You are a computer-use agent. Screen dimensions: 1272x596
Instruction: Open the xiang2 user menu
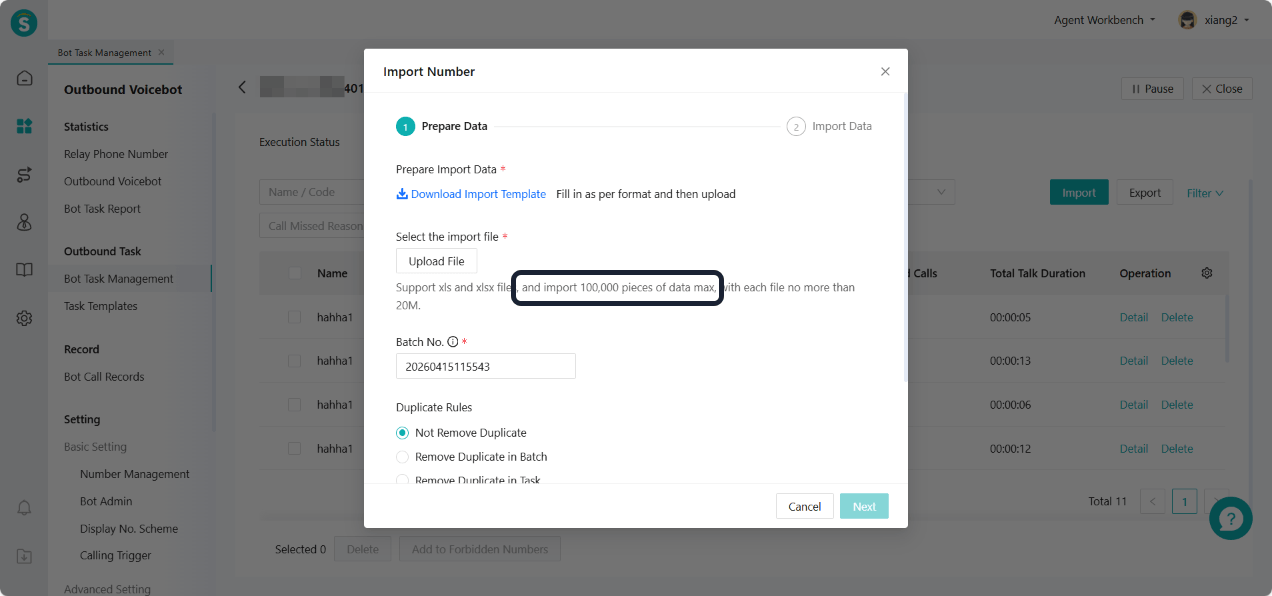click(1214, 20)
